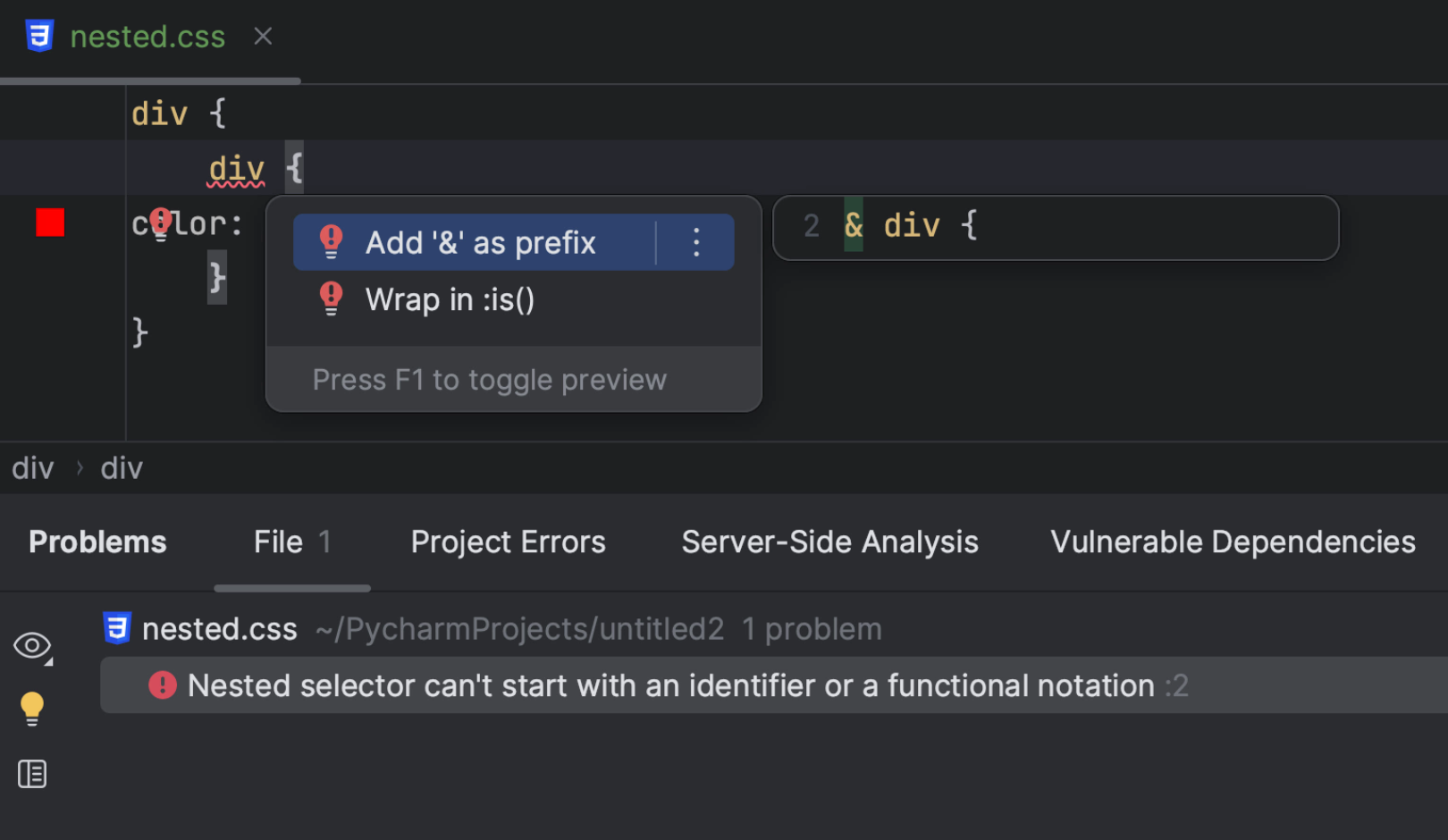
Task: Open more options for Add '&' as prefix
Action: pos(696,243)
